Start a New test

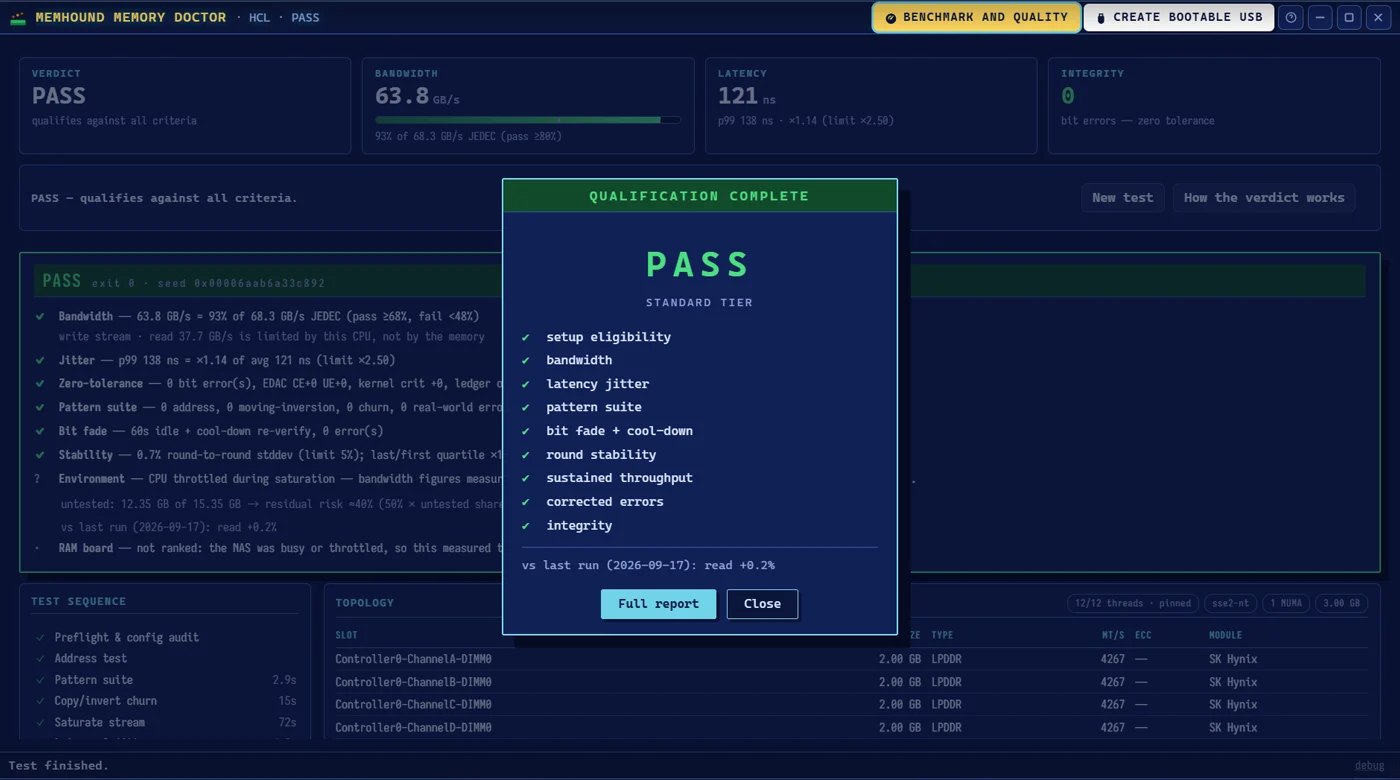(1123, 198)
